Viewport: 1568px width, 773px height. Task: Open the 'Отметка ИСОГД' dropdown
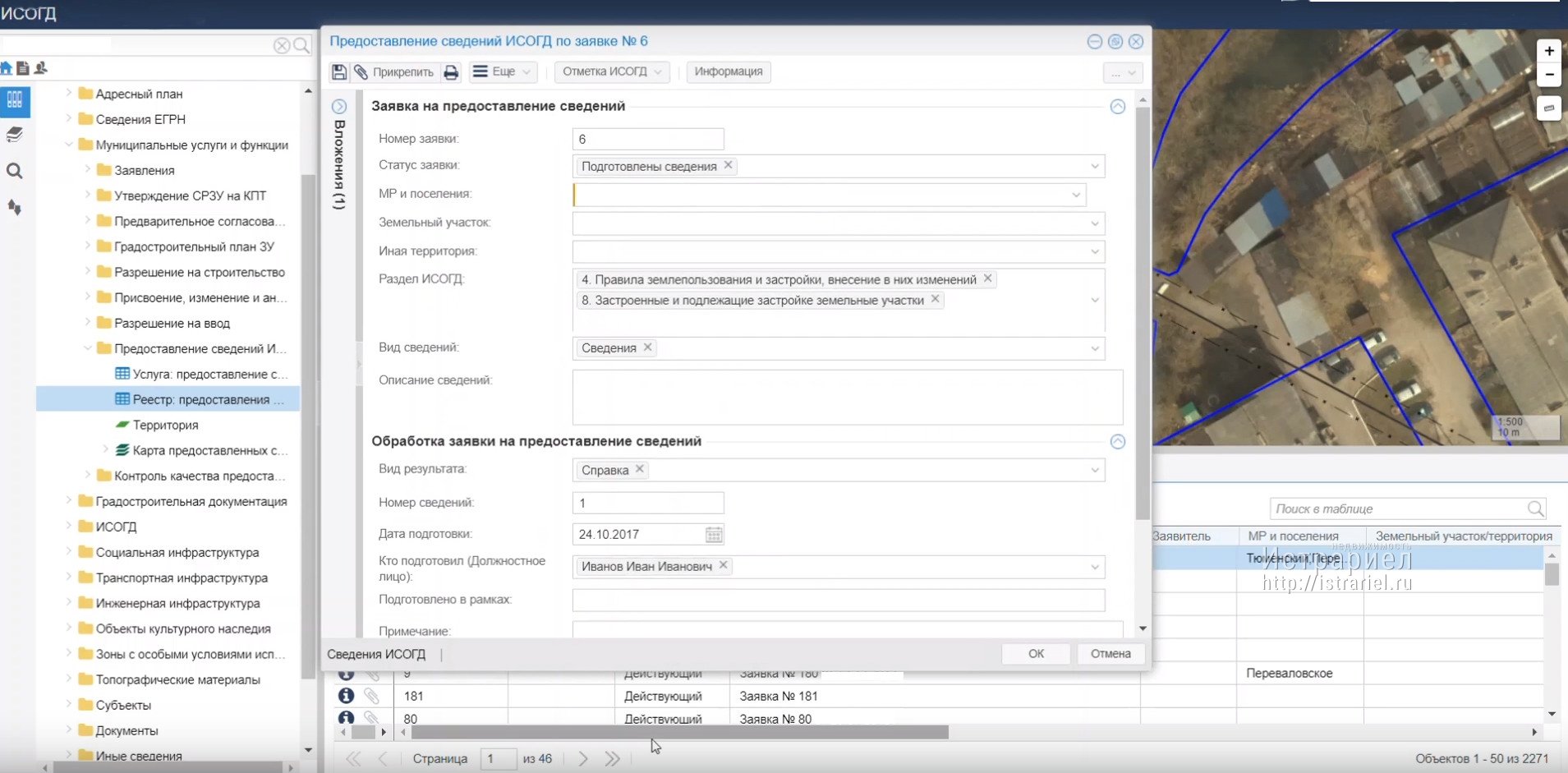tap(611, 72)
